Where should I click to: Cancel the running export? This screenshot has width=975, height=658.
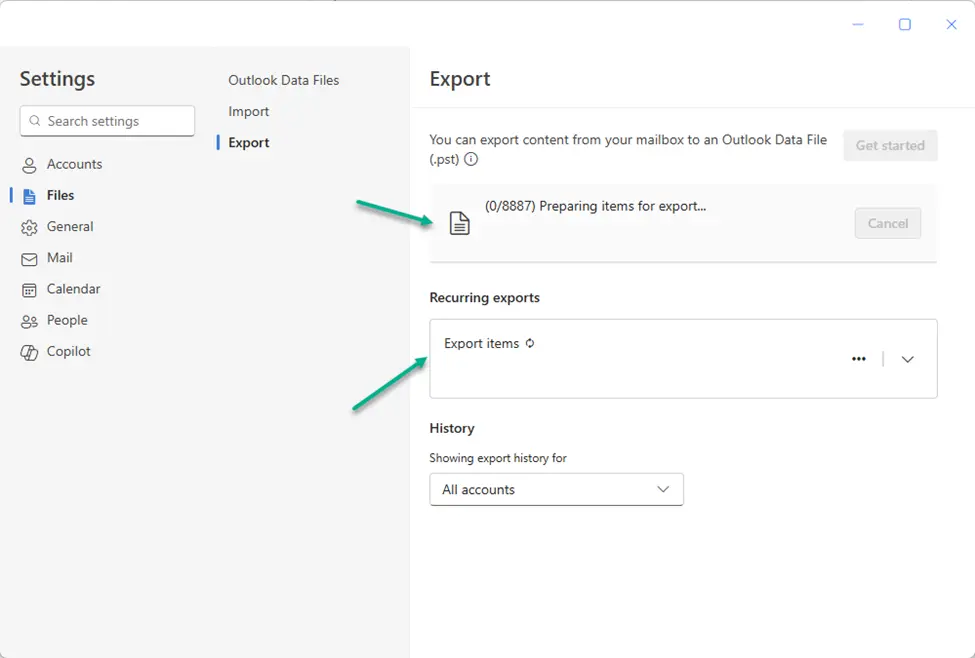tap(887, 223)
